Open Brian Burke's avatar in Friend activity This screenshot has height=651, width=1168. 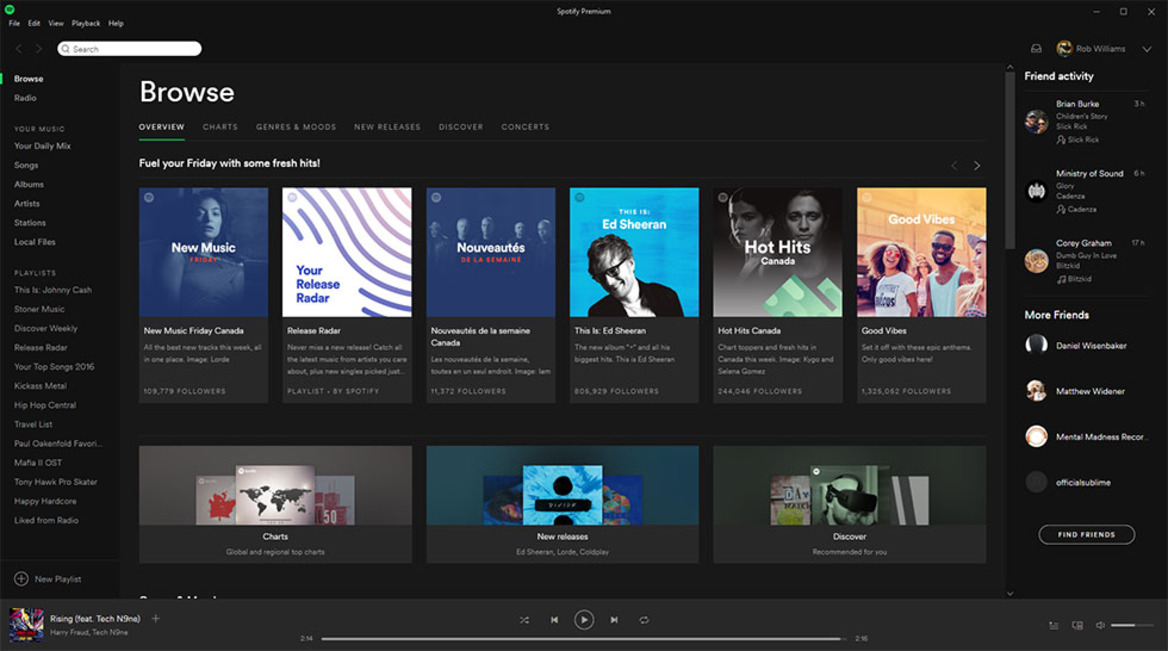(1036, 121)
